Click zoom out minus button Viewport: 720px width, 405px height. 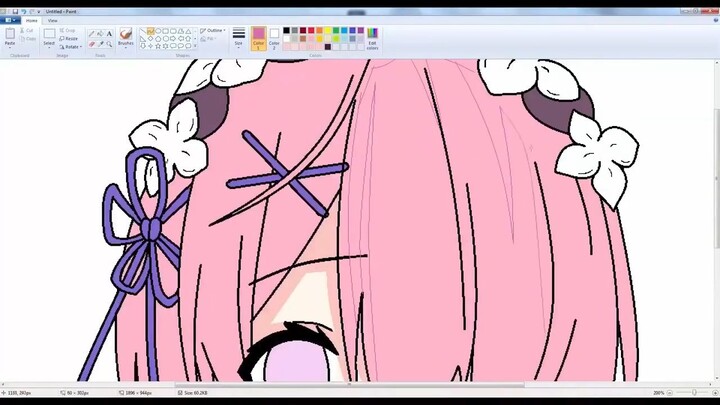[x=669, y=393]
